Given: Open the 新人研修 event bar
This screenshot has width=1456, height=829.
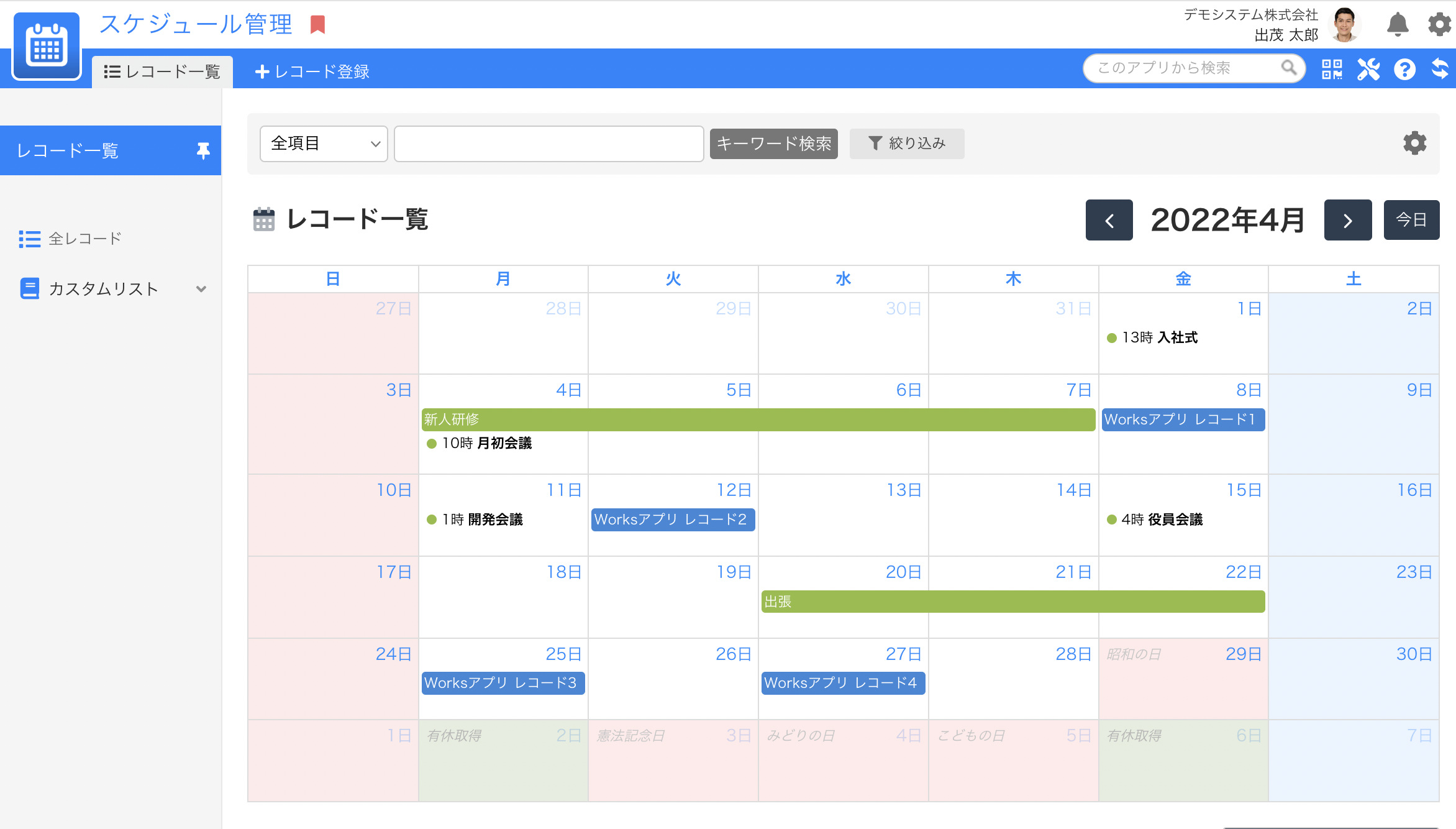Looking at the screenshot, I should pyautogui.click(x=758, y=419).
